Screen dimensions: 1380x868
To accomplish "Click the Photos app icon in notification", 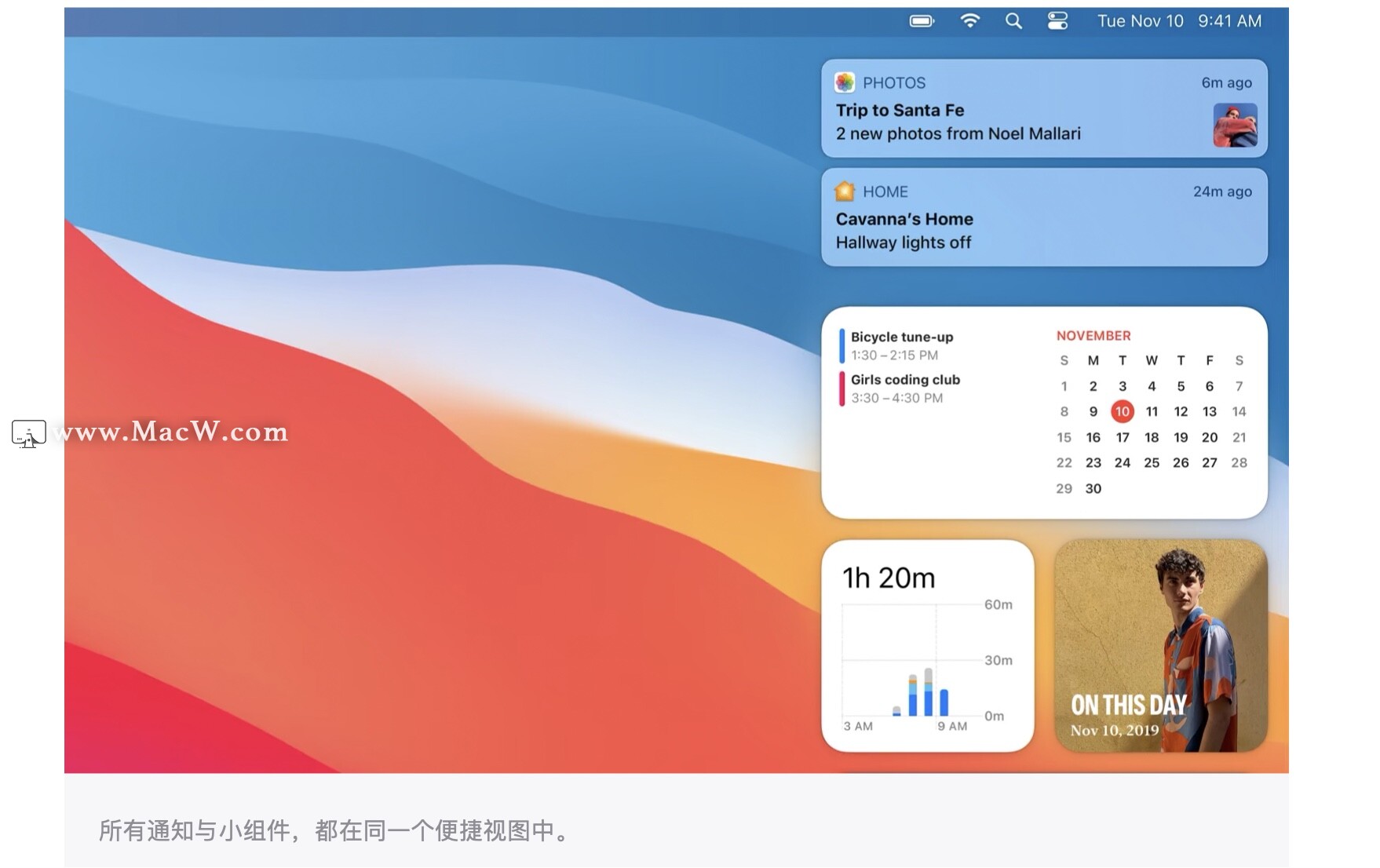I will 845,82.
